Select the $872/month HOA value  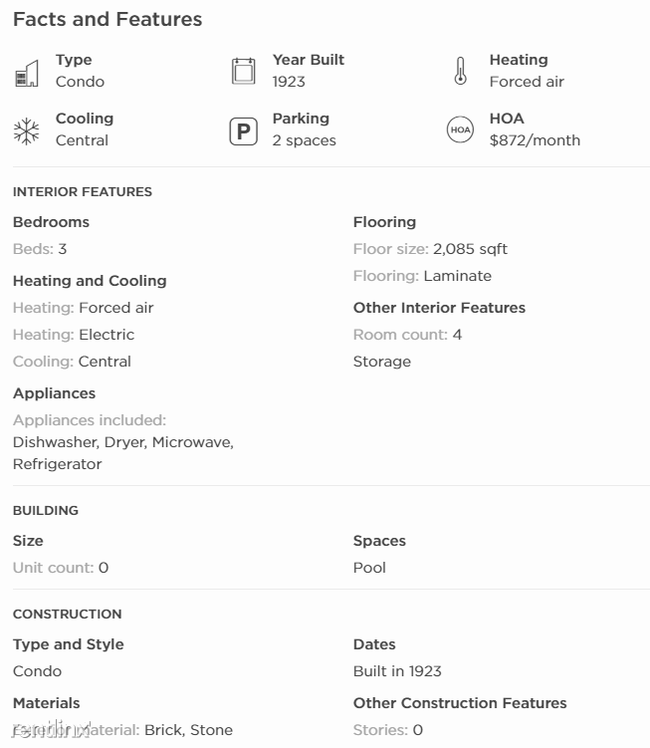(x=535, y=141)
